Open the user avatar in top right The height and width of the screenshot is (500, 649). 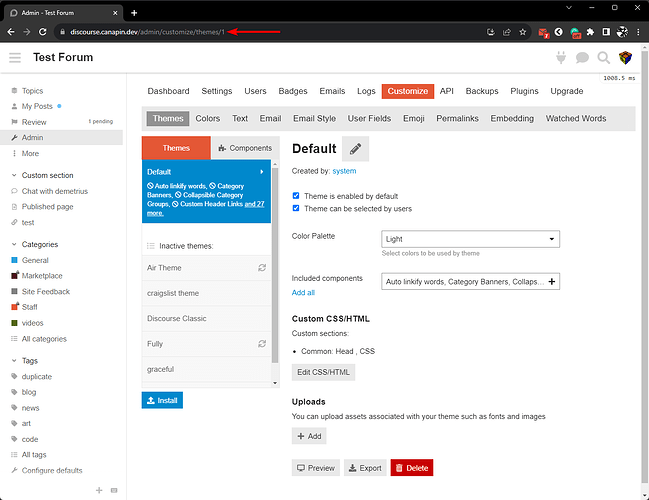[x=625, y=58]
